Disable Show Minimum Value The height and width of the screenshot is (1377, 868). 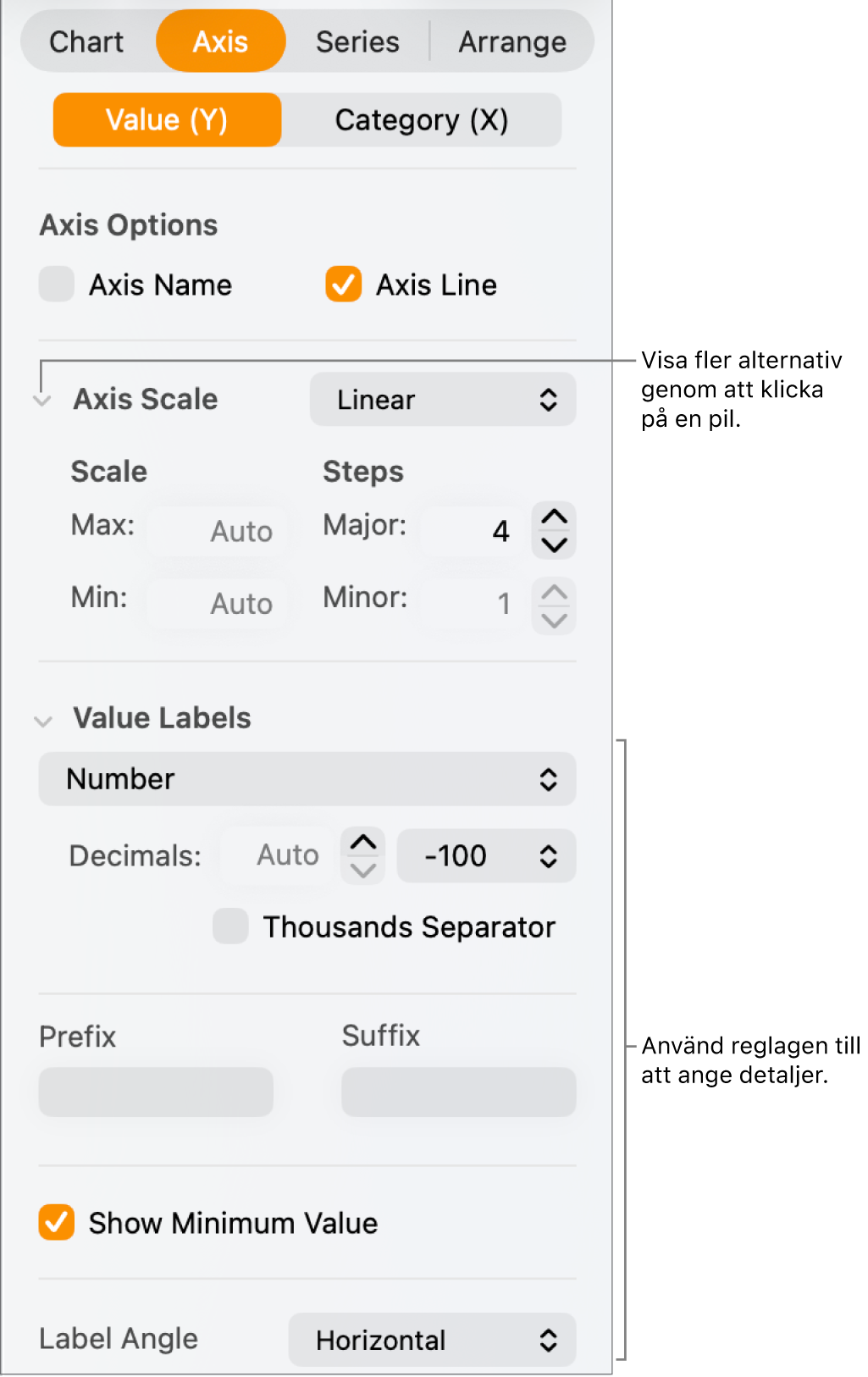[x=57, y=1223]
